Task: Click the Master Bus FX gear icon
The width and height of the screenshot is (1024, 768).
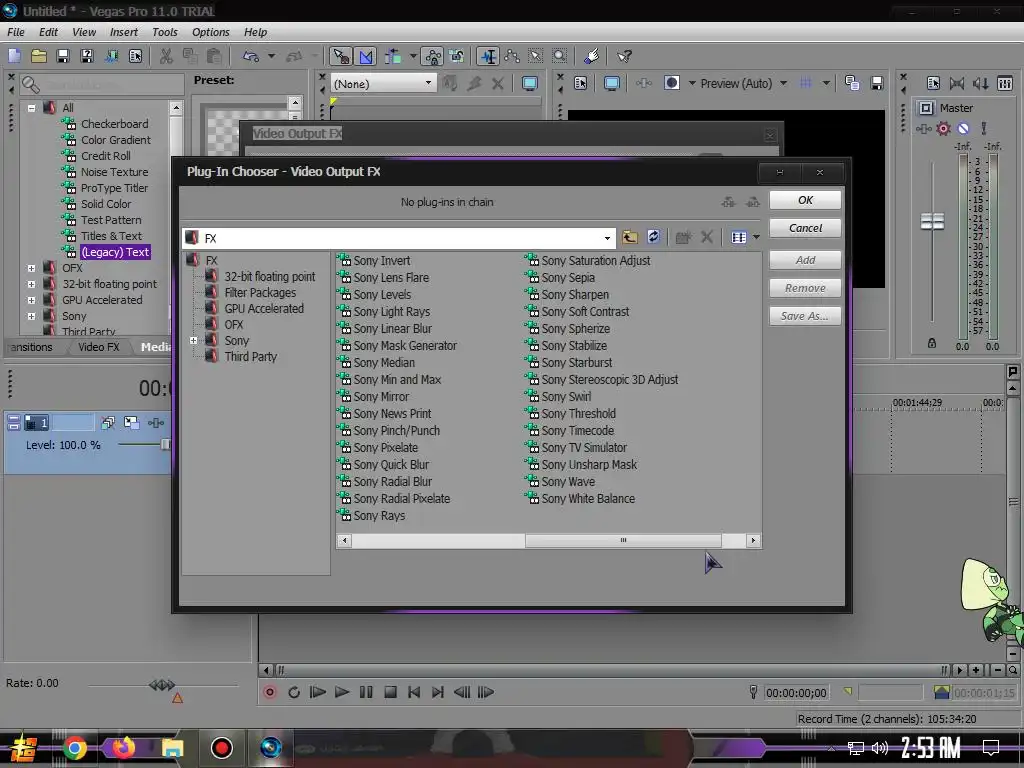Action: pyautogui.click(x=943, y=129)
